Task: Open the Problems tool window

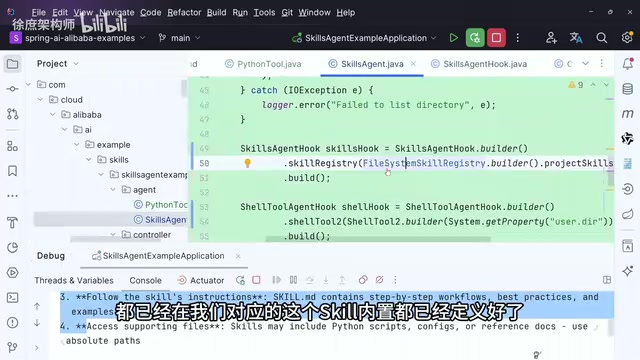Action: click(x=13, y=322)
